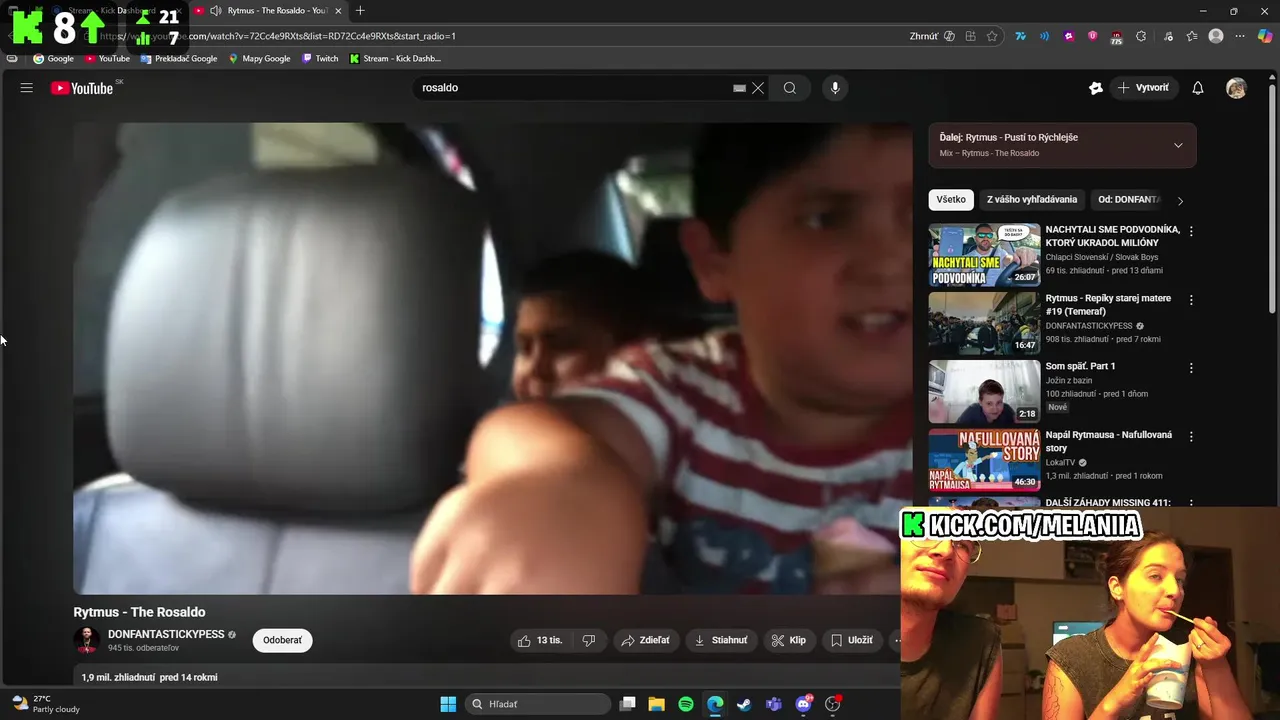Open options for Repíky starej matere video
1280x720 pixels.
(x=1191, y=300)
